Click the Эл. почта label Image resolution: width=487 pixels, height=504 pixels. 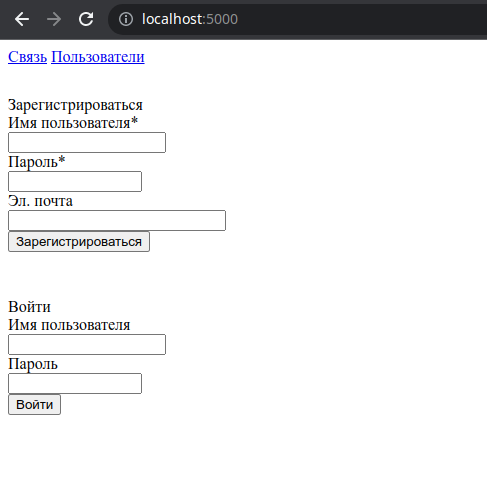[x=40, y=201]
